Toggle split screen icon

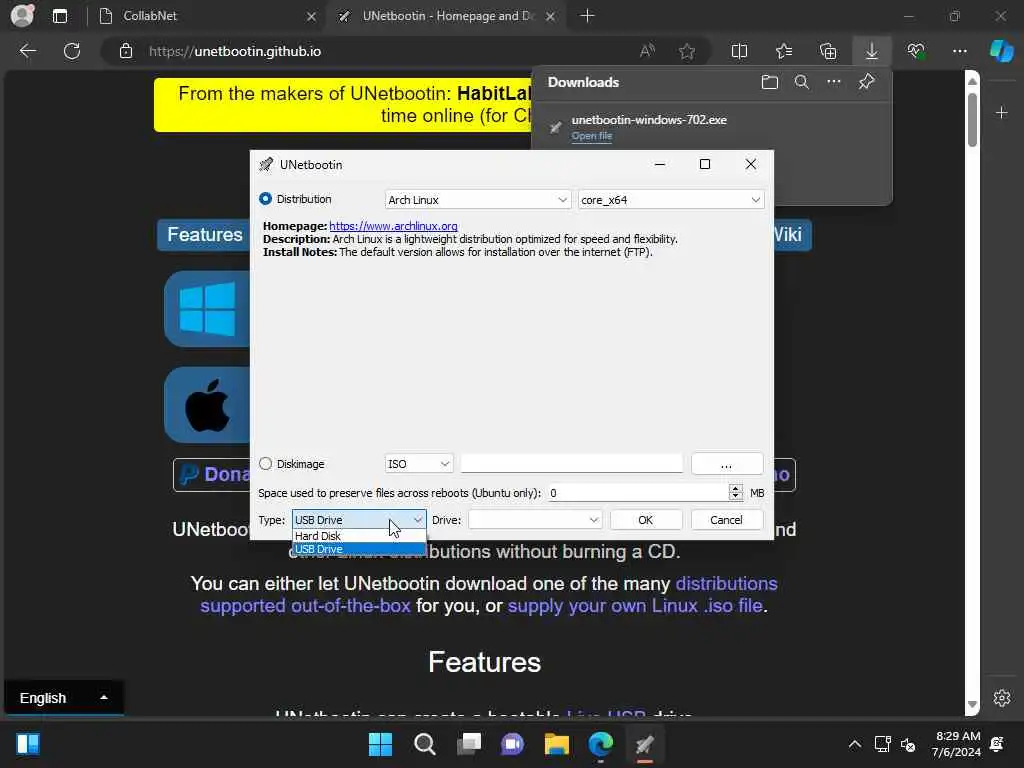[739, 51]
